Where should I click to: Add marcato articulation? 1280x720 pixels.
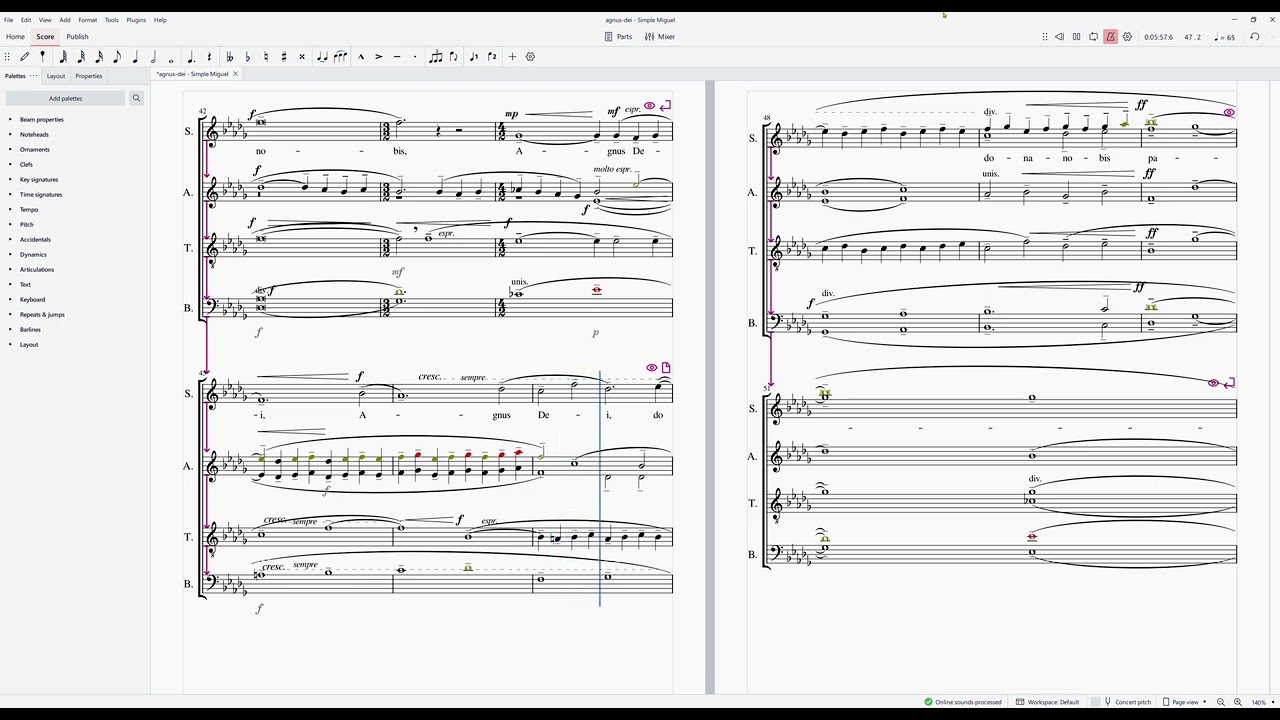(360, 57)
